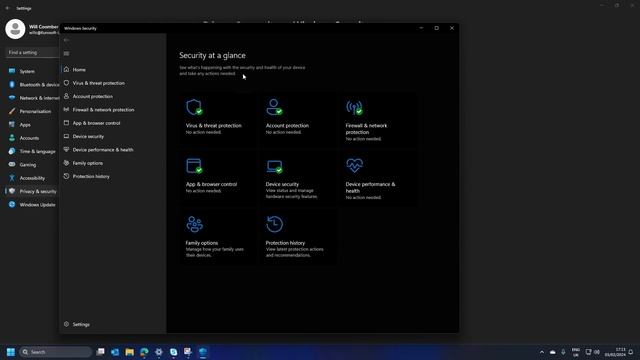The height and width of the screenshot is (360, 640).
Task: Show hidden system tray icons
Action: 542,352
